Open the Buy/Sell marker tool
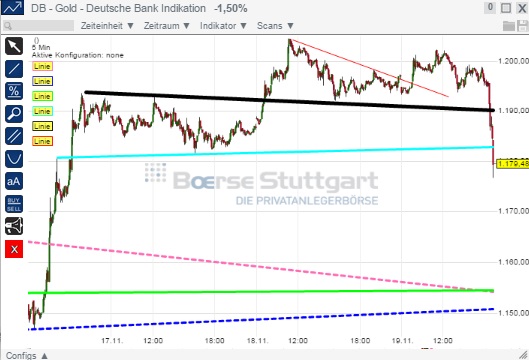The image size is (529, 360). pos(14,204)
